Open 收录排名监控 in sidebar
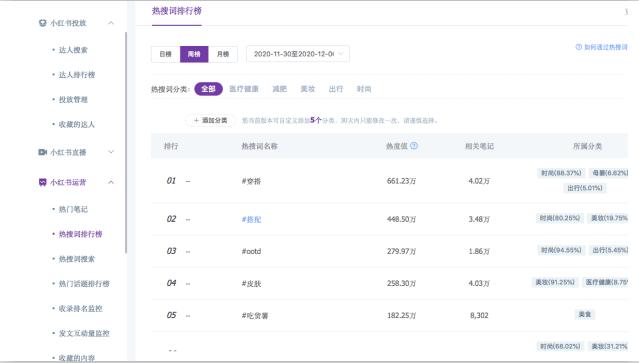The image size is (639, 363). coord(80,308)
